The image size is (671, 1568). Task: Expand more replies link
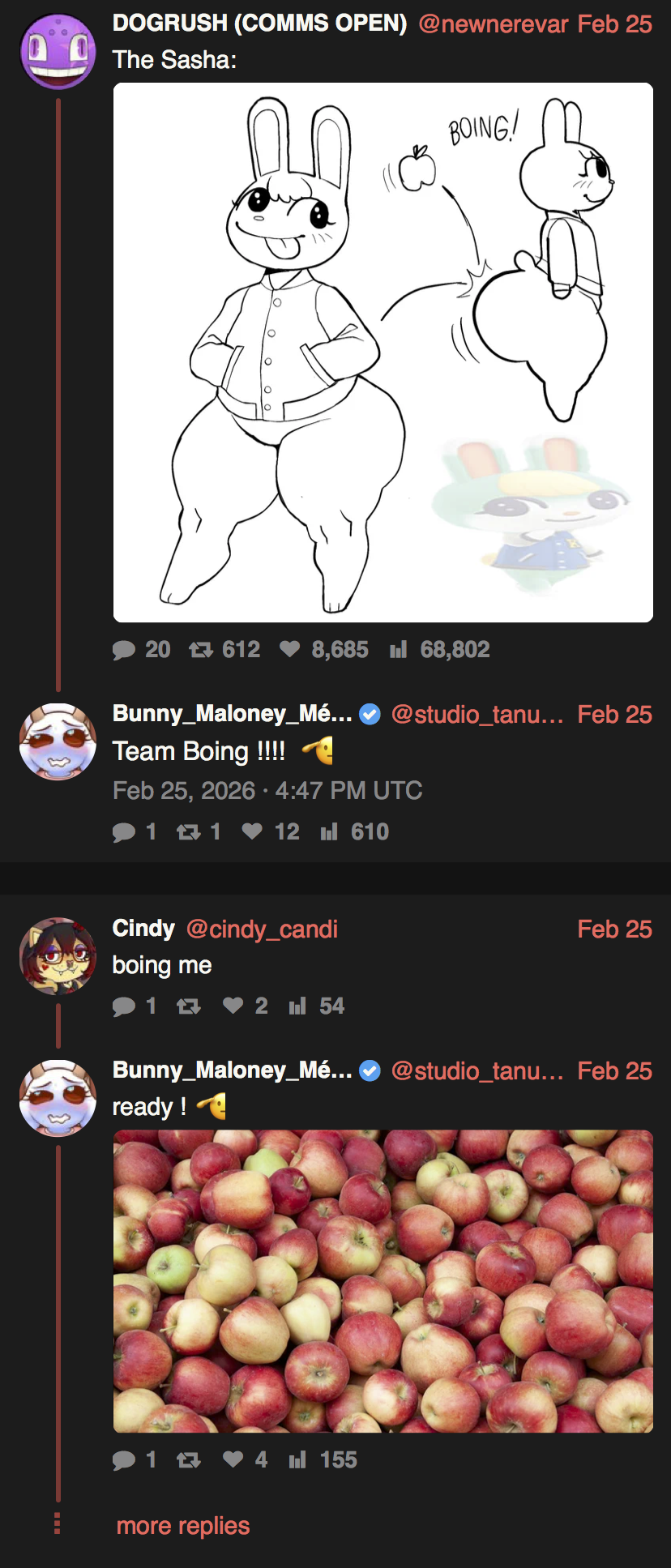coord(183,1526)
